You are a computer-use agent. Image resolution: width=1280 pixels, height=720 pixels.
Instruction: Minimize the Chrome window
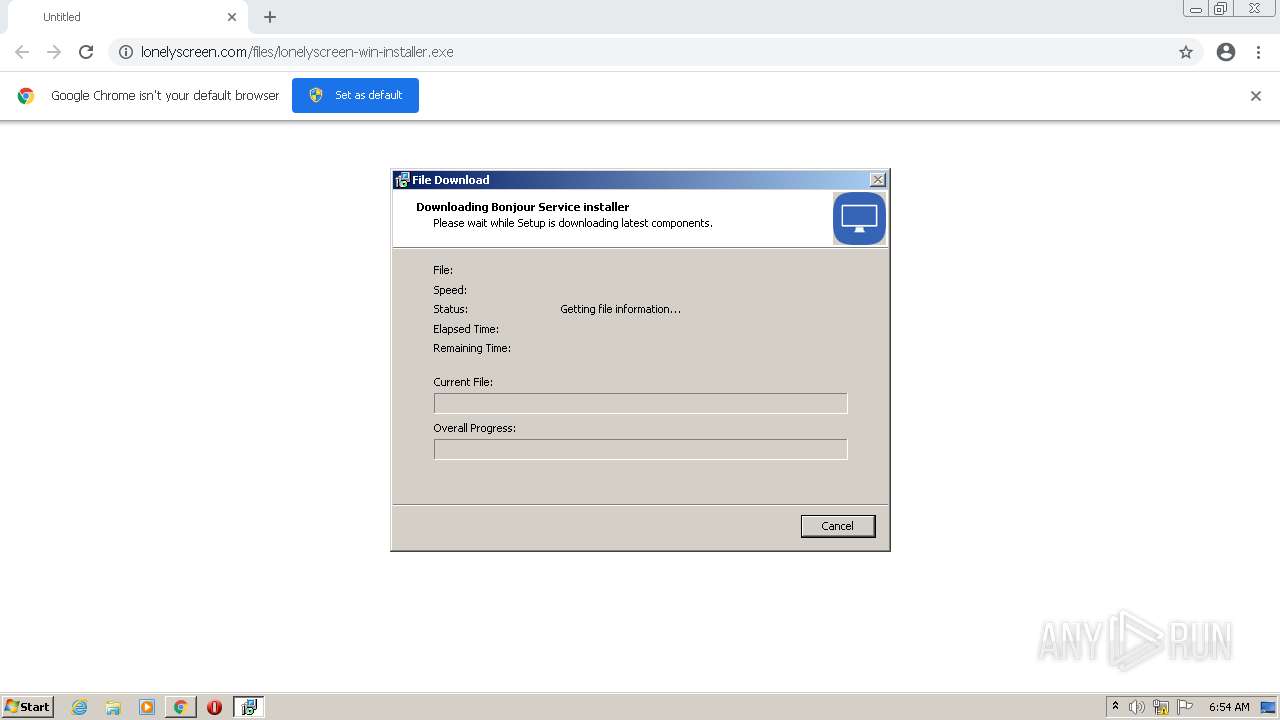[x=1196, y=9]
